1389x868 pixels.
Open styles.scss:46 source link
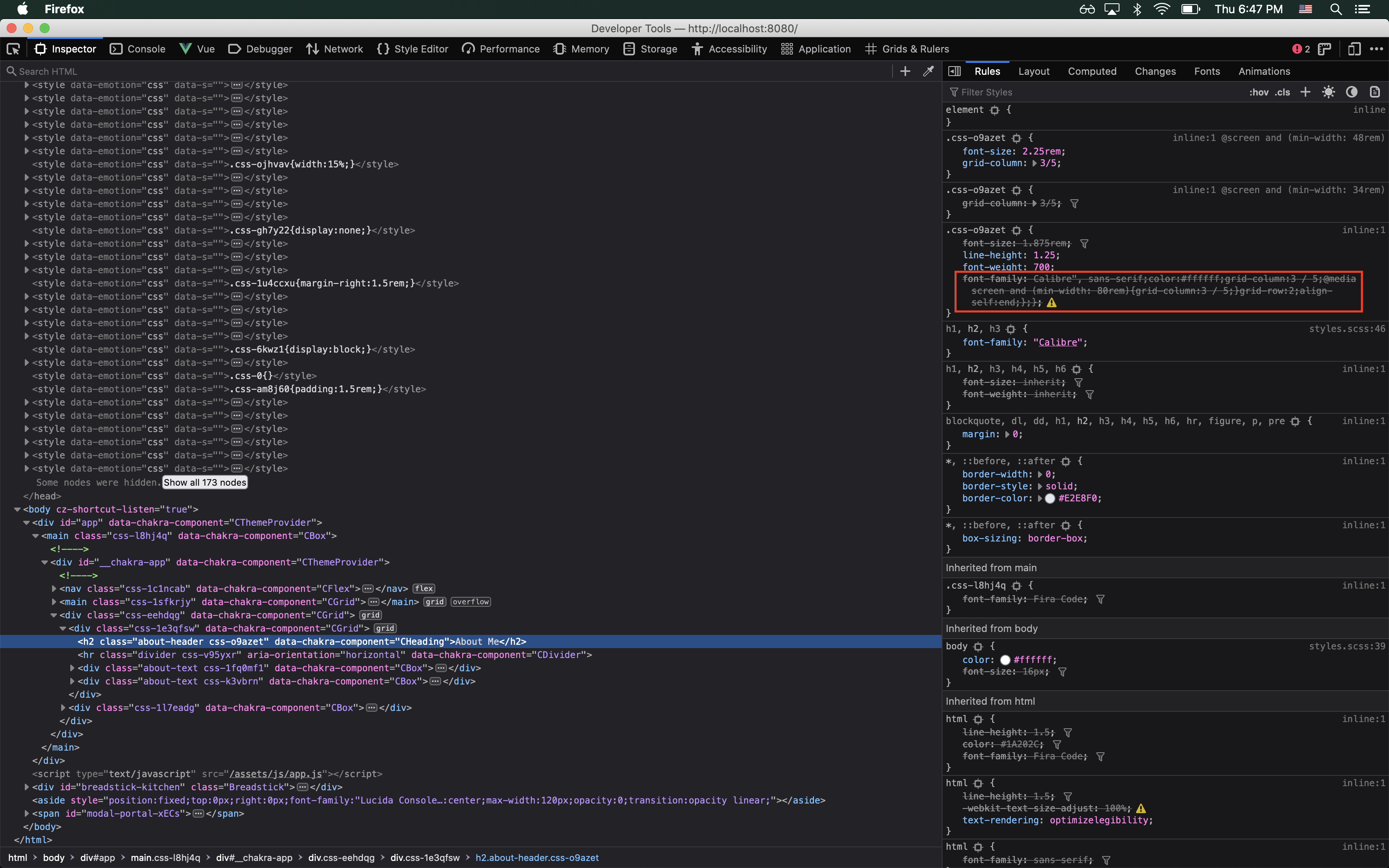[x=1346, y=329]
